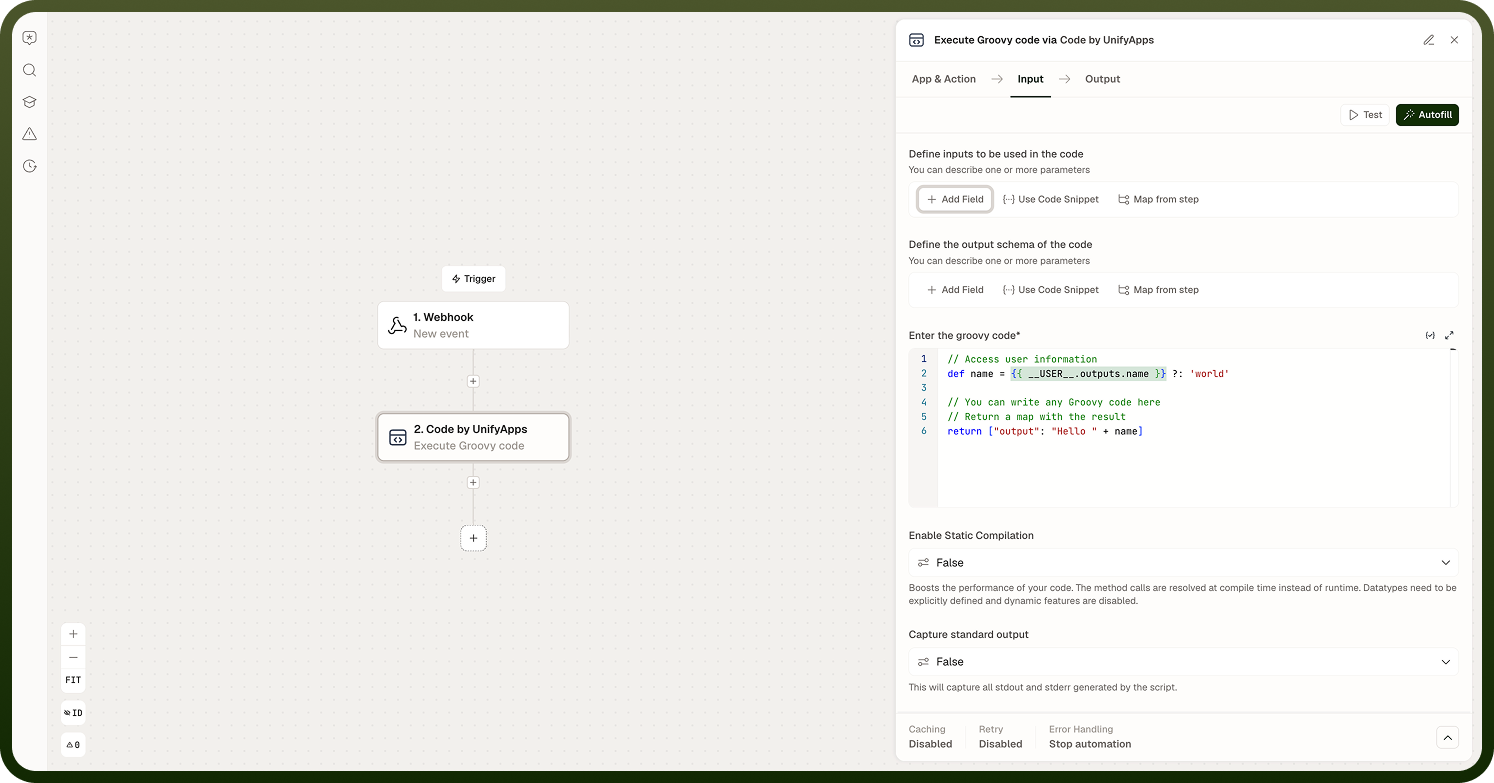Click the Autofill button
Screen dimensions: 1494x783
1427,115
